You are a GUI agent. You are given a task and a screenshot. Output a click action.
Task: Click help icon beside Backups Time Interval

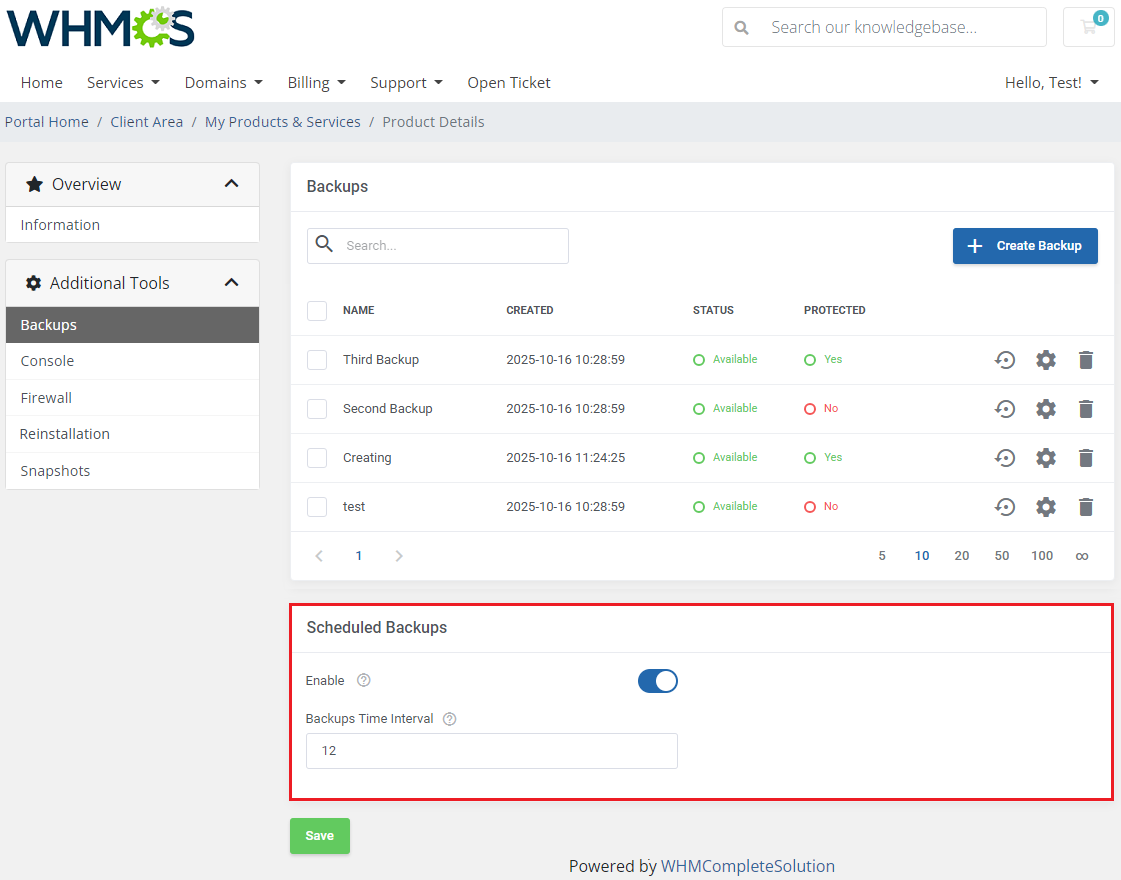tap(449, 719)
